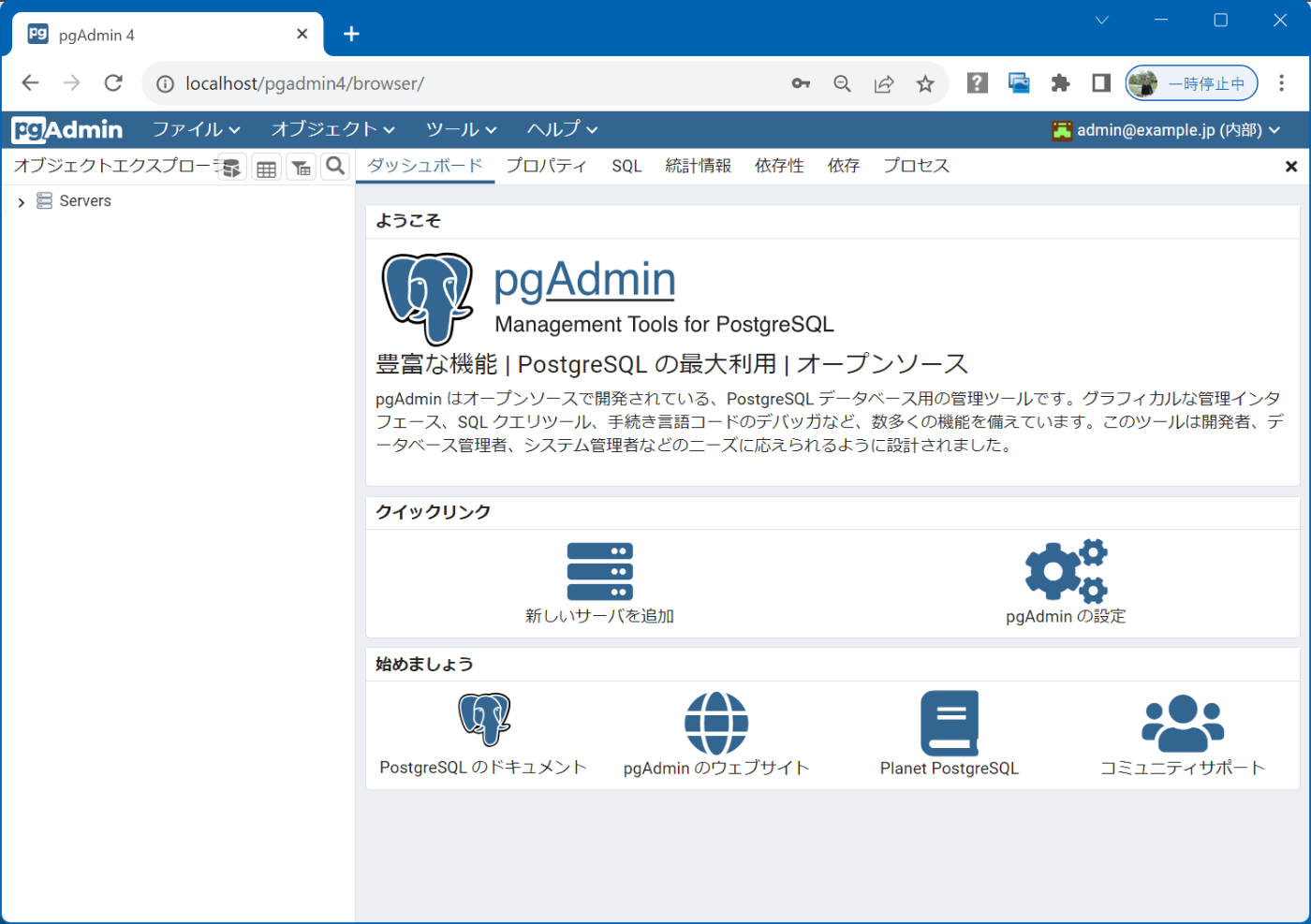
Task: Switch to the SQL tab
Action: click(626, 166)
